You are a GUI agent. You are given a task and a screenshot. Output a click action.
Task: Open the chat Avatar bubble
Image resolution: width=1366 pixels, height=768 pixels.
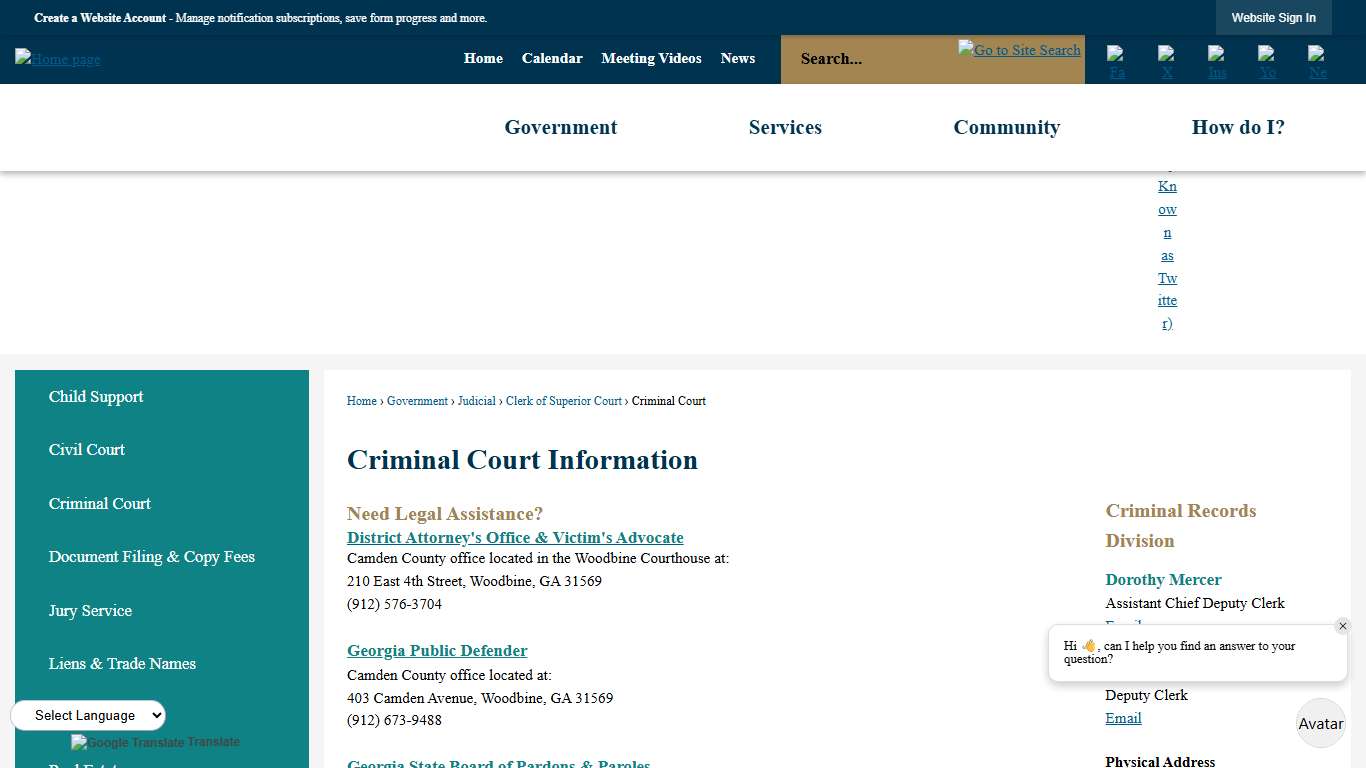[1320, 723]
